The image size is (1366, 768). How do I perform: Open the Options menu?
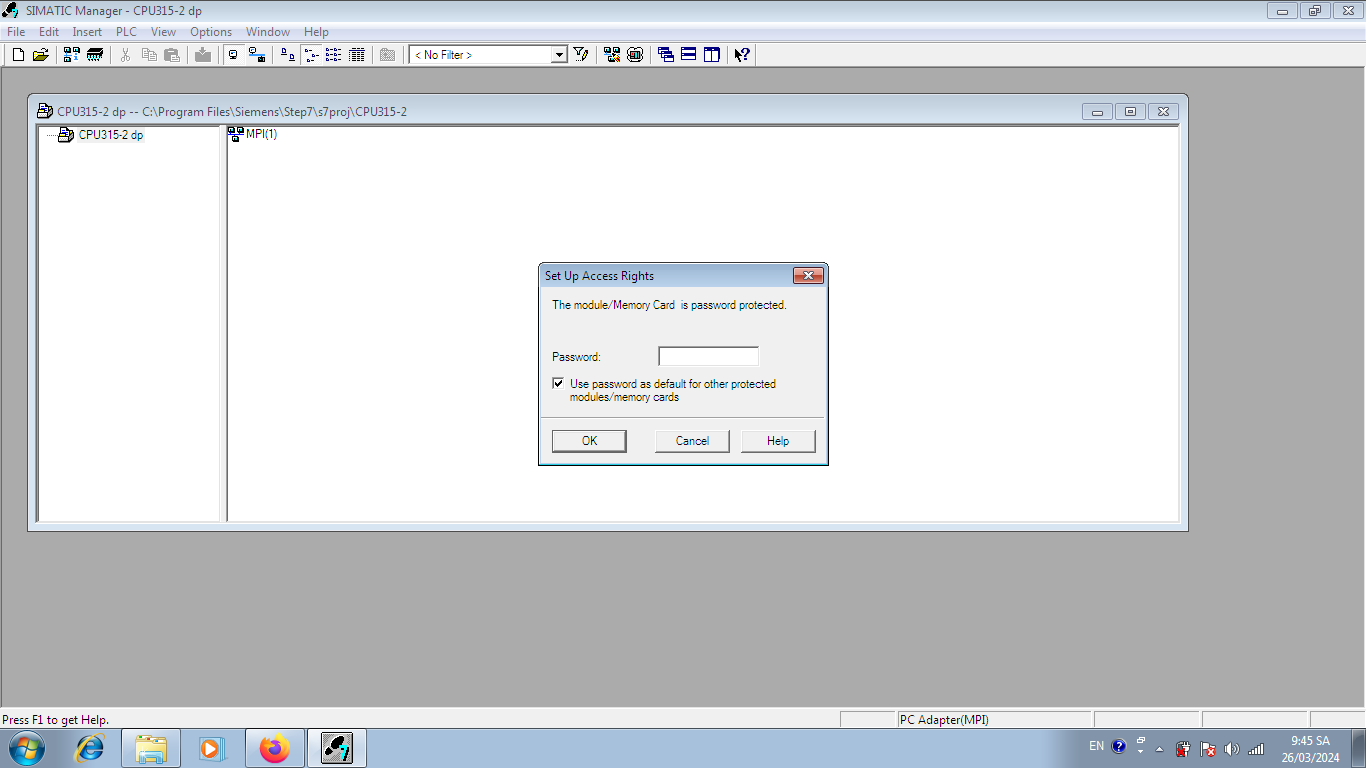(x=211, y=32)
